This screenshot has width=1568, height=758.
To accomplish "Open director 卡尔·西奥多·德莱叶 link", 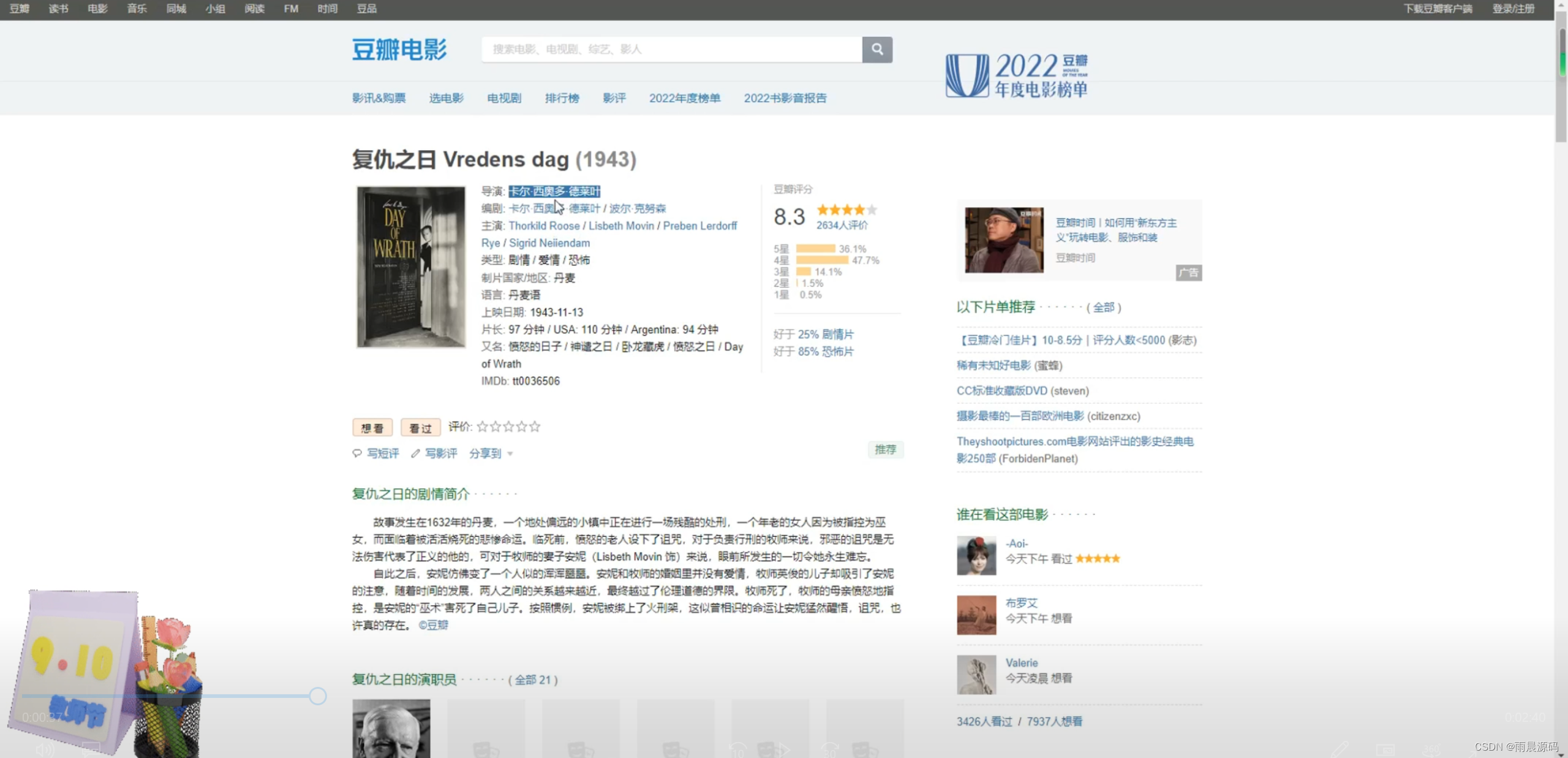I will pos(554,191).
